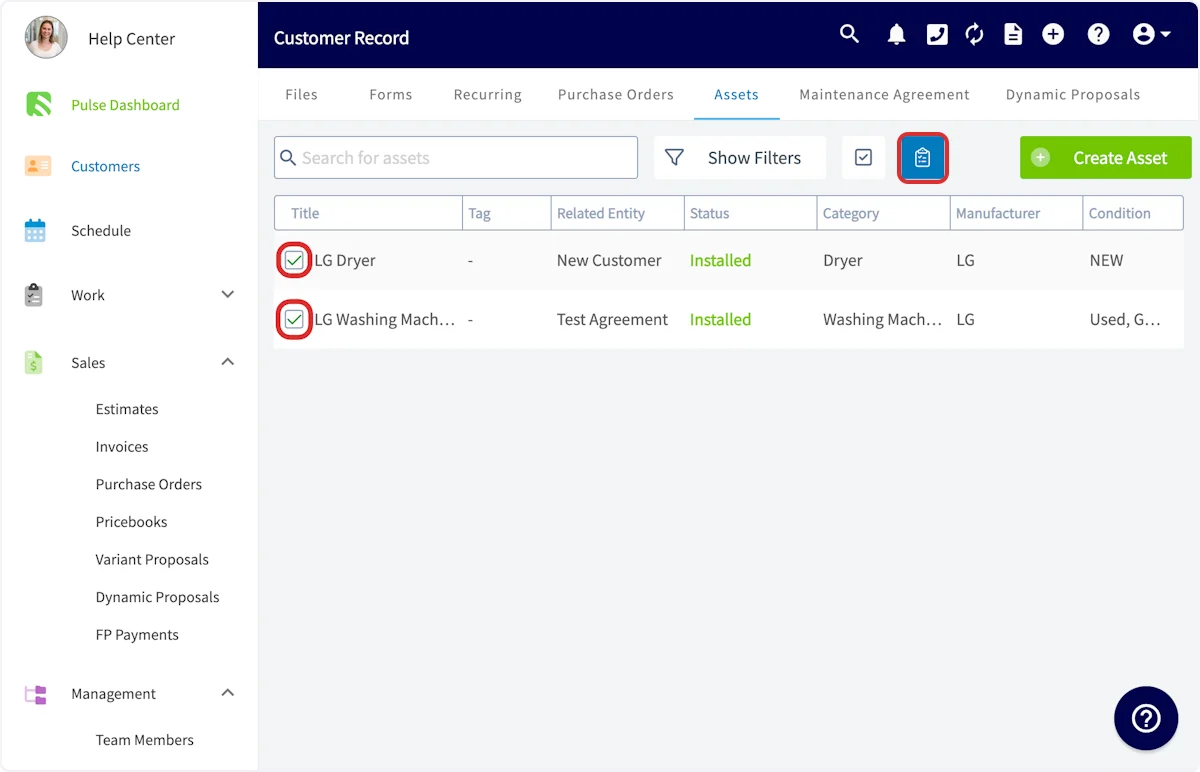Click the plus quick-add icon in header
The width and height of the screenshot is (1200, 772).
coord(1053,35)
